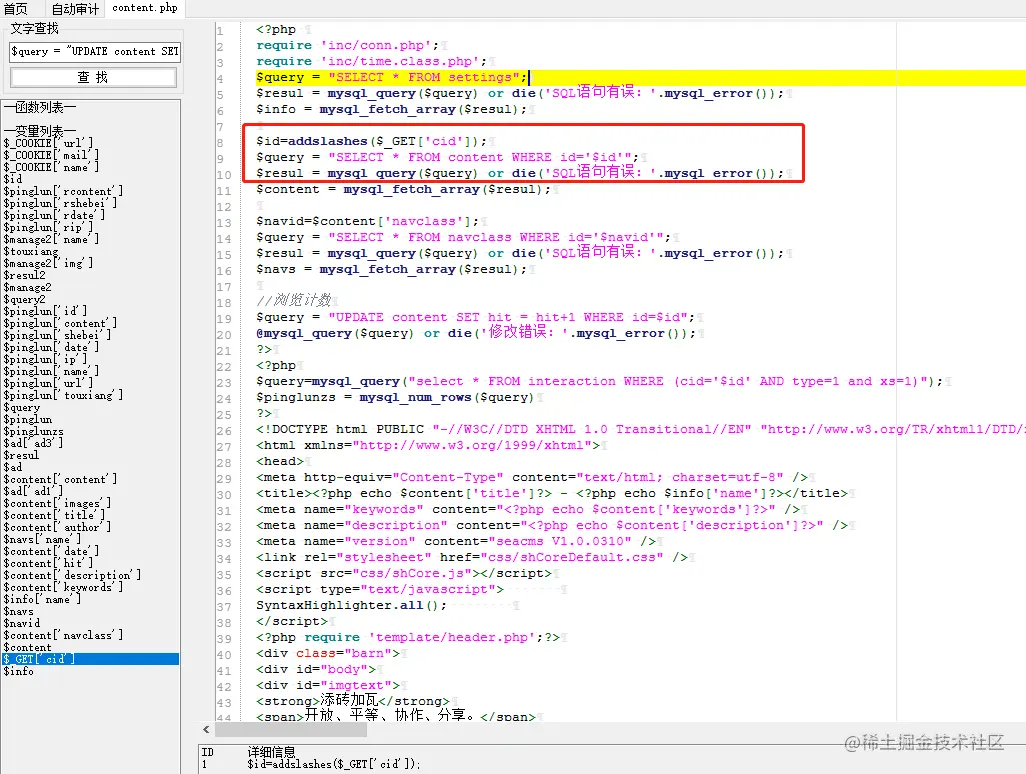Click the result row $id=addslashes in details panel

(334, 764)
